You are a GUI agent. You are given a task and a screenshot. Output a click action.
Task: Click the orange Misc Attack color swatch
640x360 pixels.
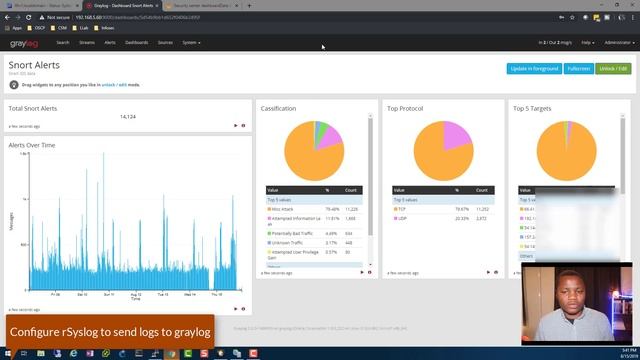tap(269, 209)
